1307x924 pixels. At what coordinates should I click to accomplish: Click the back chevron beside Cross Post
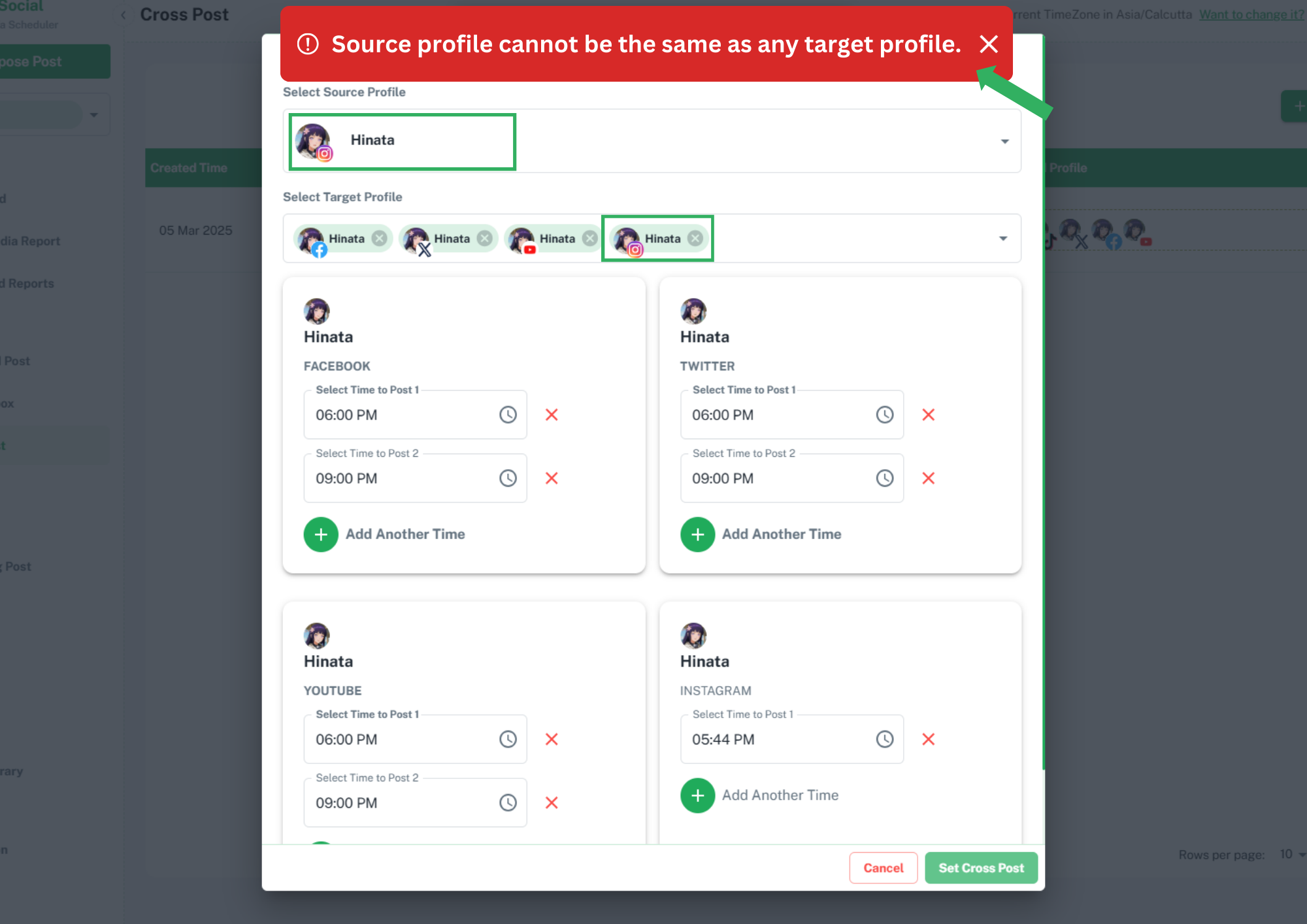click(x=123, y=14)
